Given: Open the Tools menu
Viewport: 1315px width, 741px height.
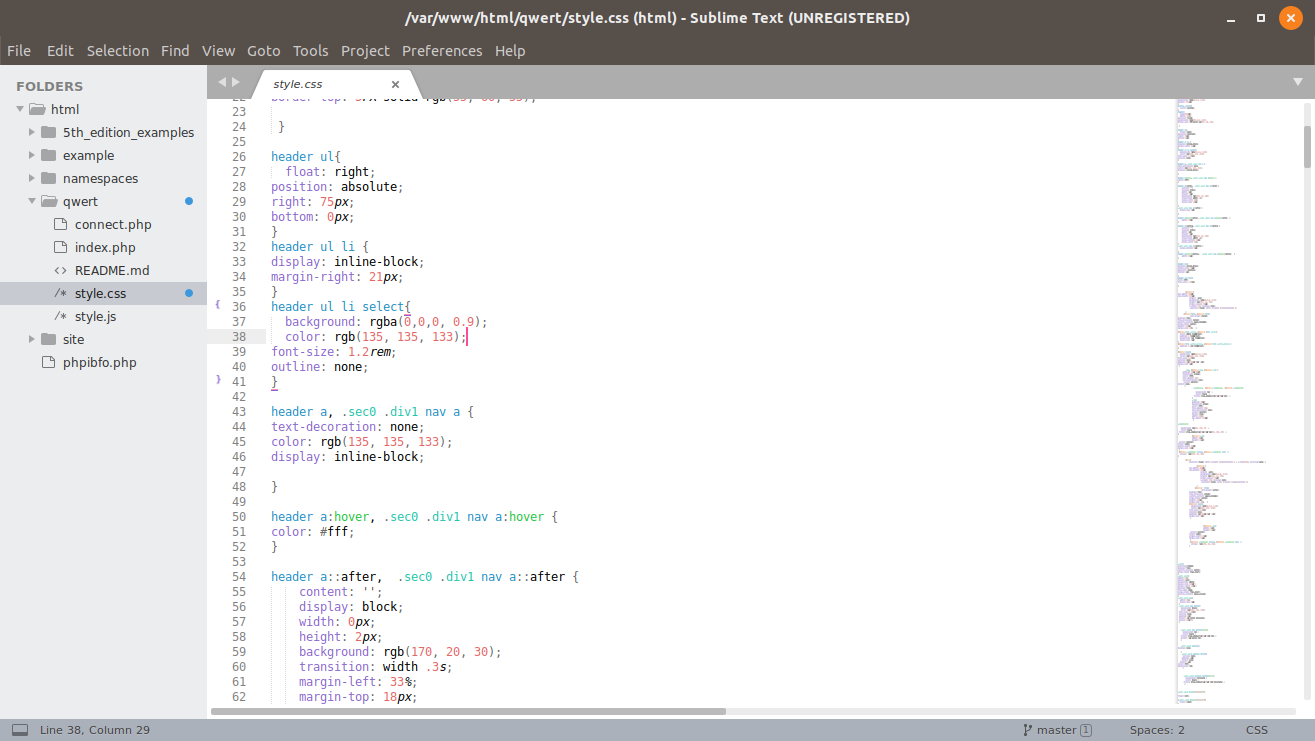Looking at the screenshot, I should point(311,51).
